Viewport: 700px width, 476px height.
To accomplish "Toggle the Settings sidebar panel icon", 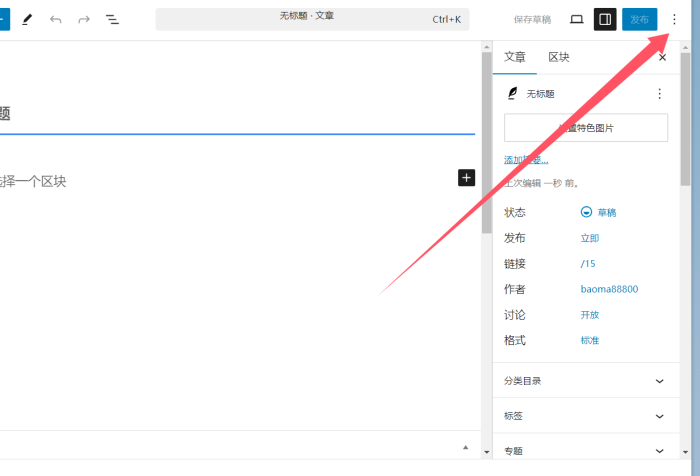I will tap(605, 19).
